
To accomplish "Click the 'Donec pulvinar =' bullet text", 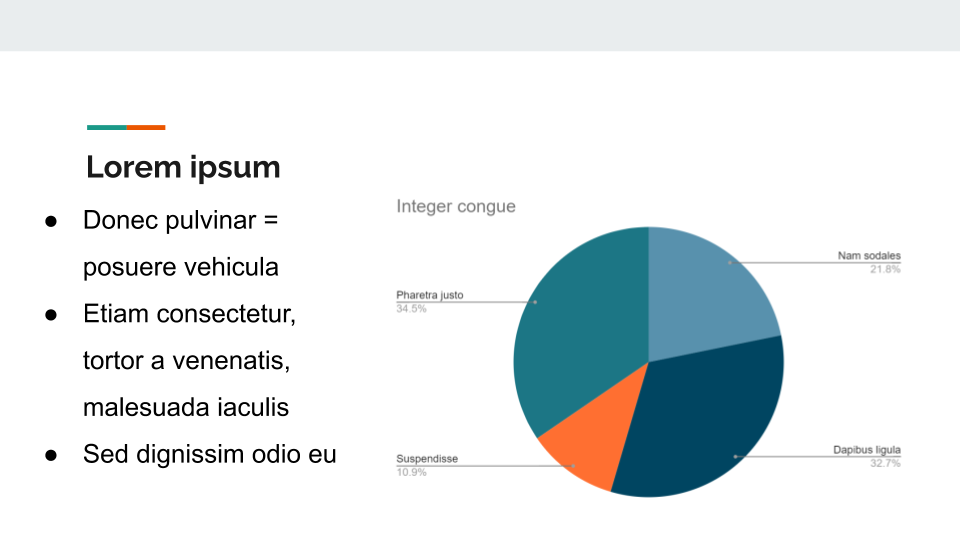I will tap(181, 220).
